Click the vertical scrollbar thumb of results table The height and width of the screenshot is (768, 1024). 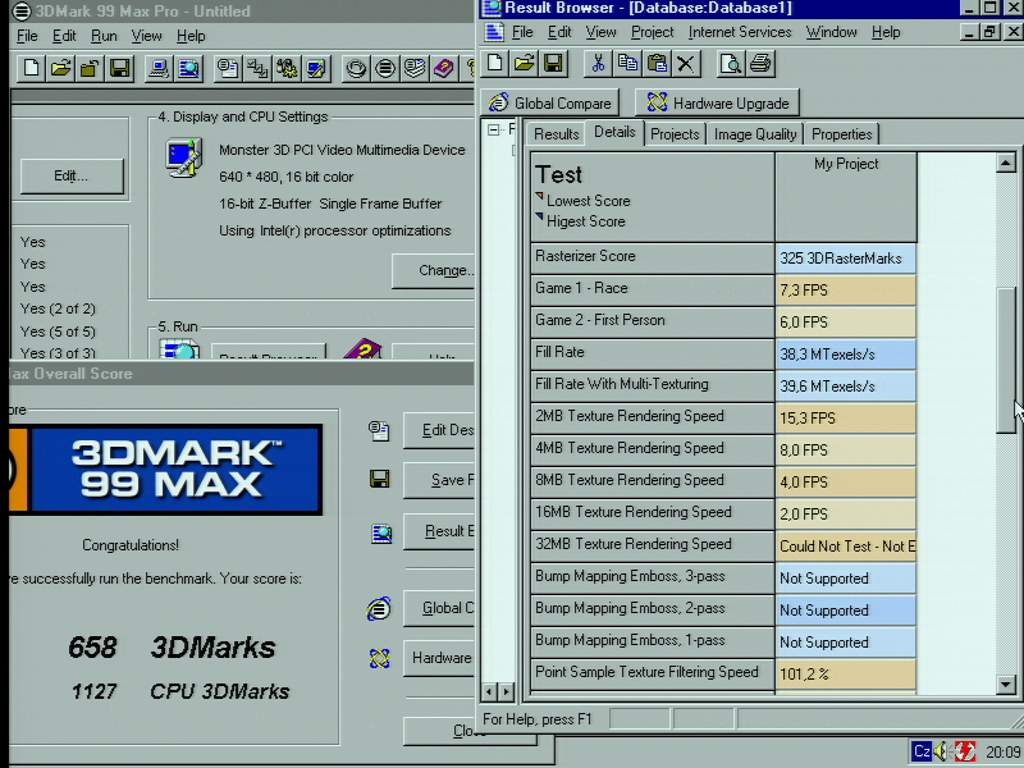(x=1006, y=359)
